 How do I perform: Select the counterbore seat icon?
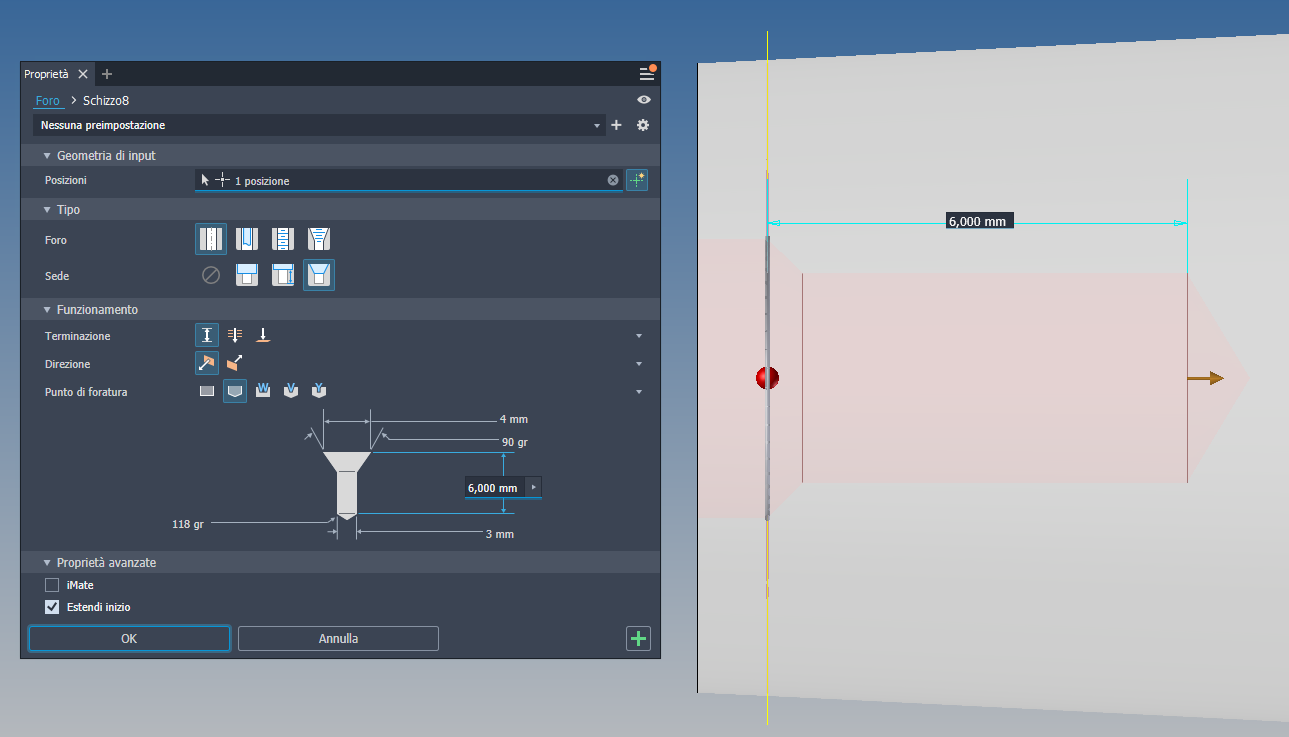point(246,275)
